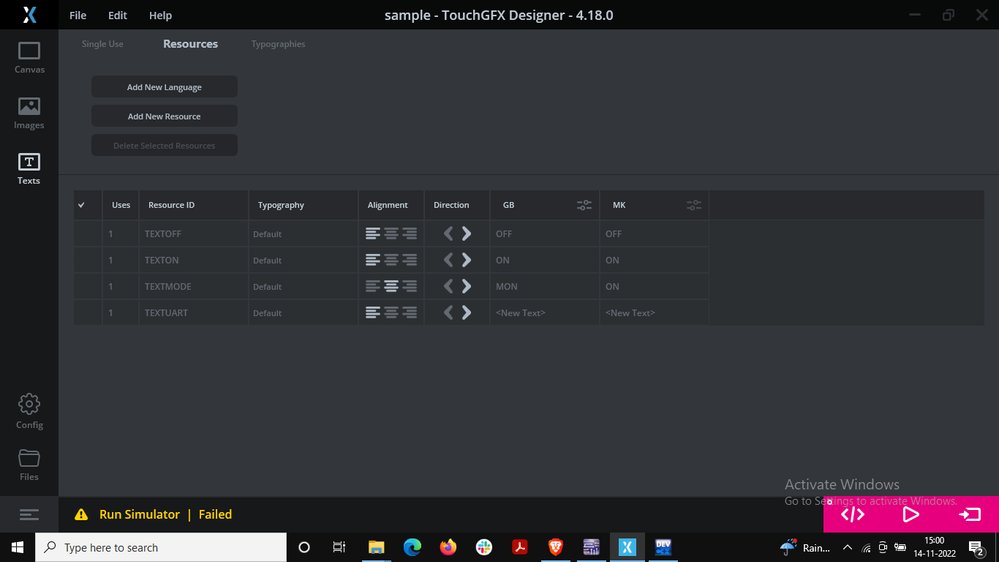The height and width of the screenshot is (562, 999).
Task: Open Task View on taskbar
Action: 339,547
